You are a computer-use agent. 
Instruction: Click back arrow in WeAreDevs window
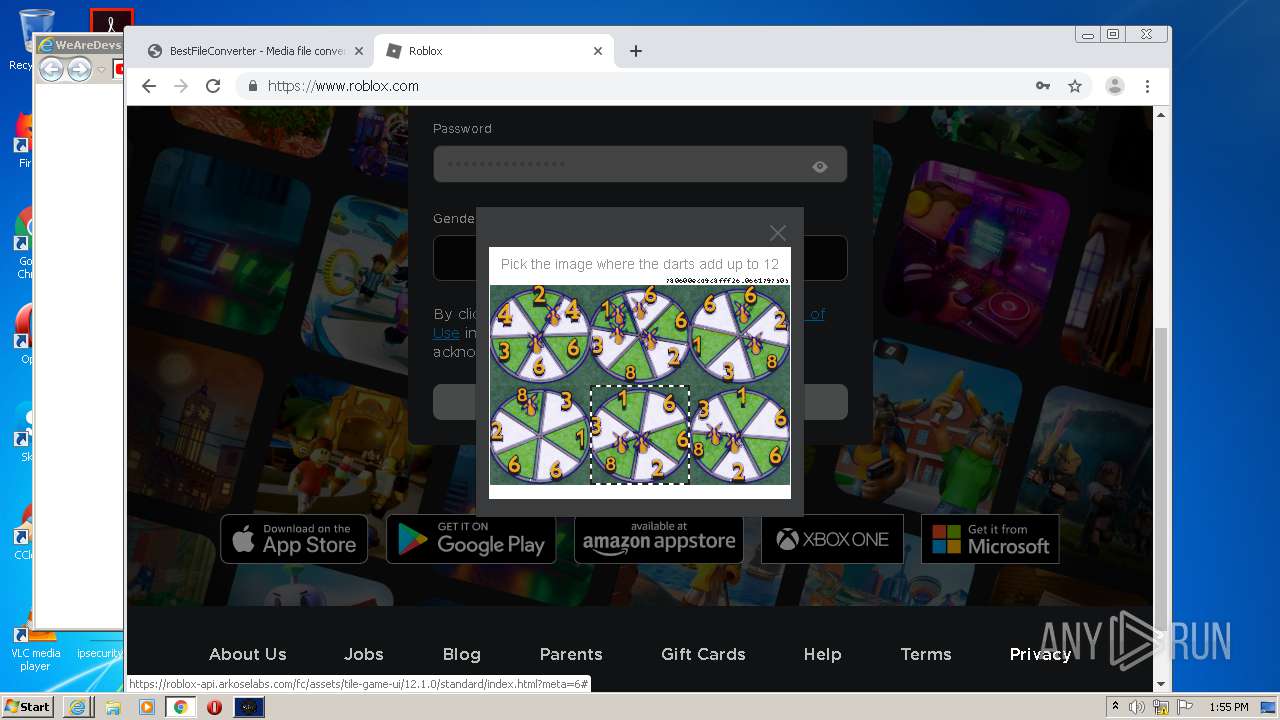click(51, 69)
